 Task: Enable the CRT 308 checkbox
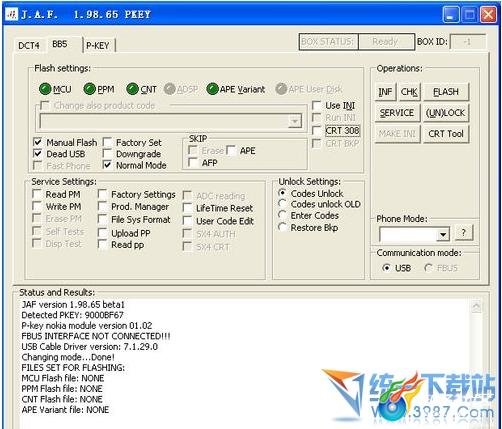pyautogui.click(x=316, y=130)
